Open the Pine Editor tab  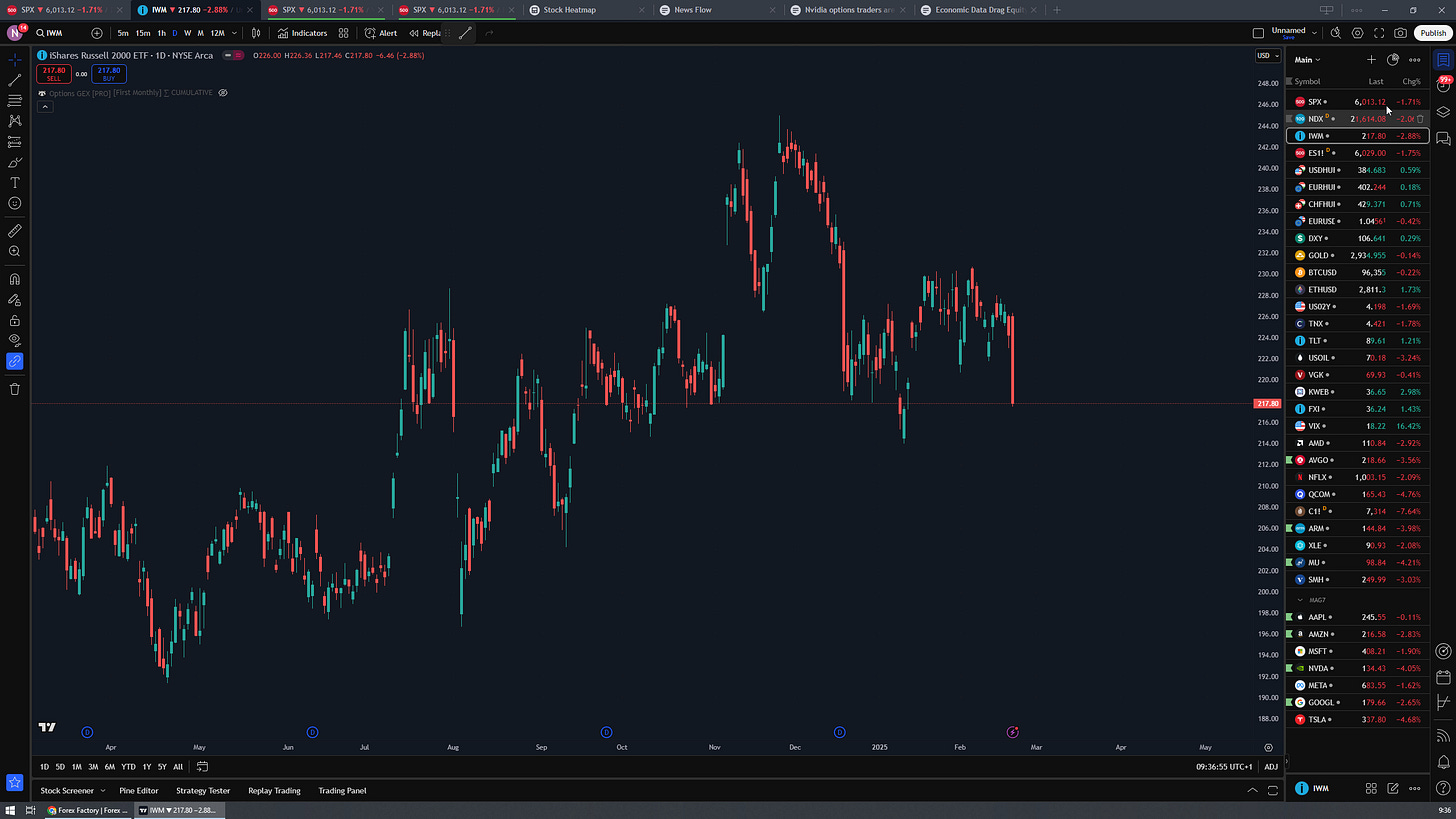point(139,790)
